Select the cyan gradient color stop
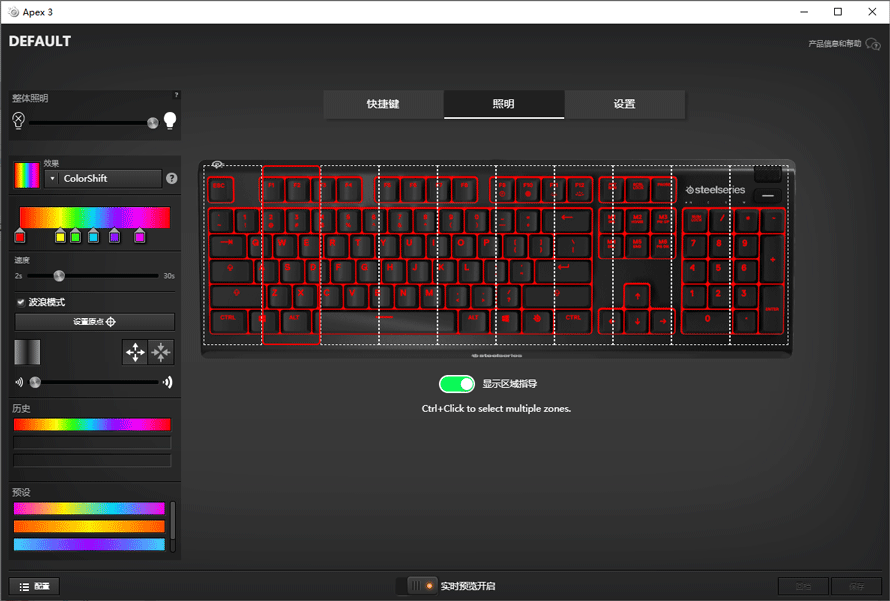This screenshot has height=601, width=890. pos(94,236)
